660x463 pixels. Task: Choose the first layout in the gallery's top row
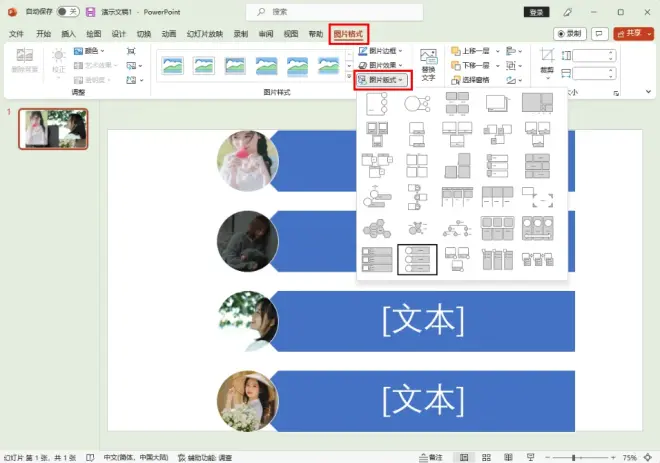pos(377,104)
